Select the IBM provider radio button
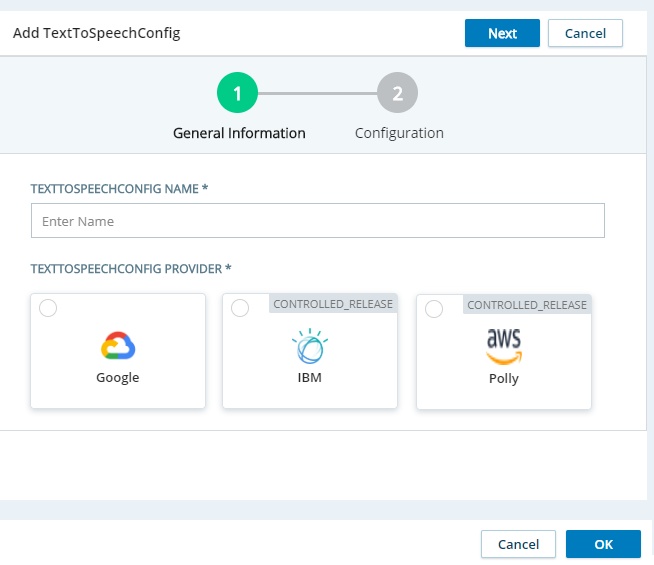This screenshot has height=565, width=654. click(x=240, y=308)
